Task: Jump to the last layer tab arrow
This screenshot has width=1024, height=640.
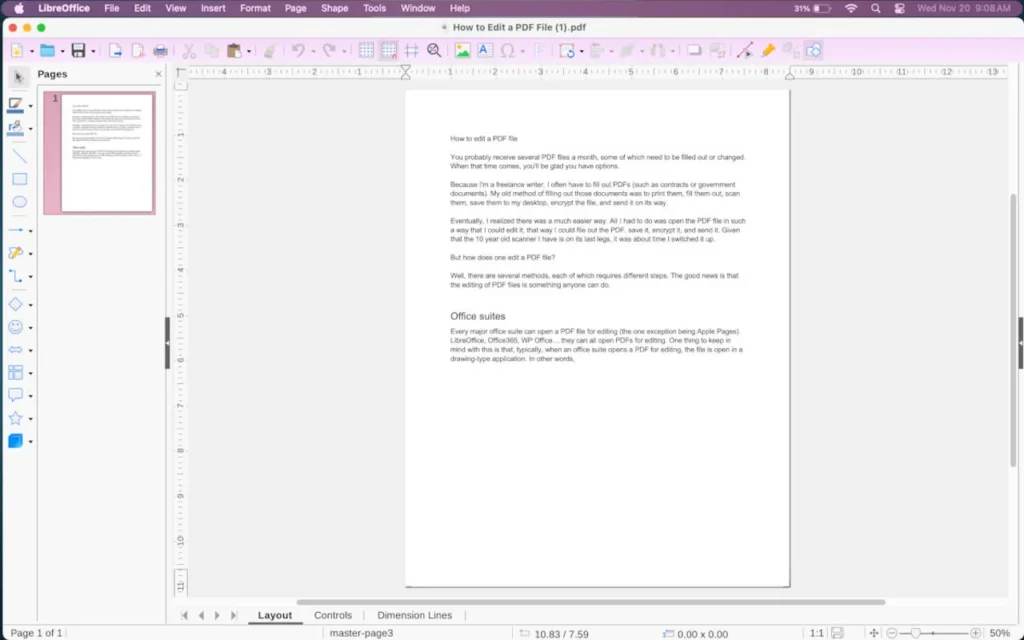Action: coord(233,615)
